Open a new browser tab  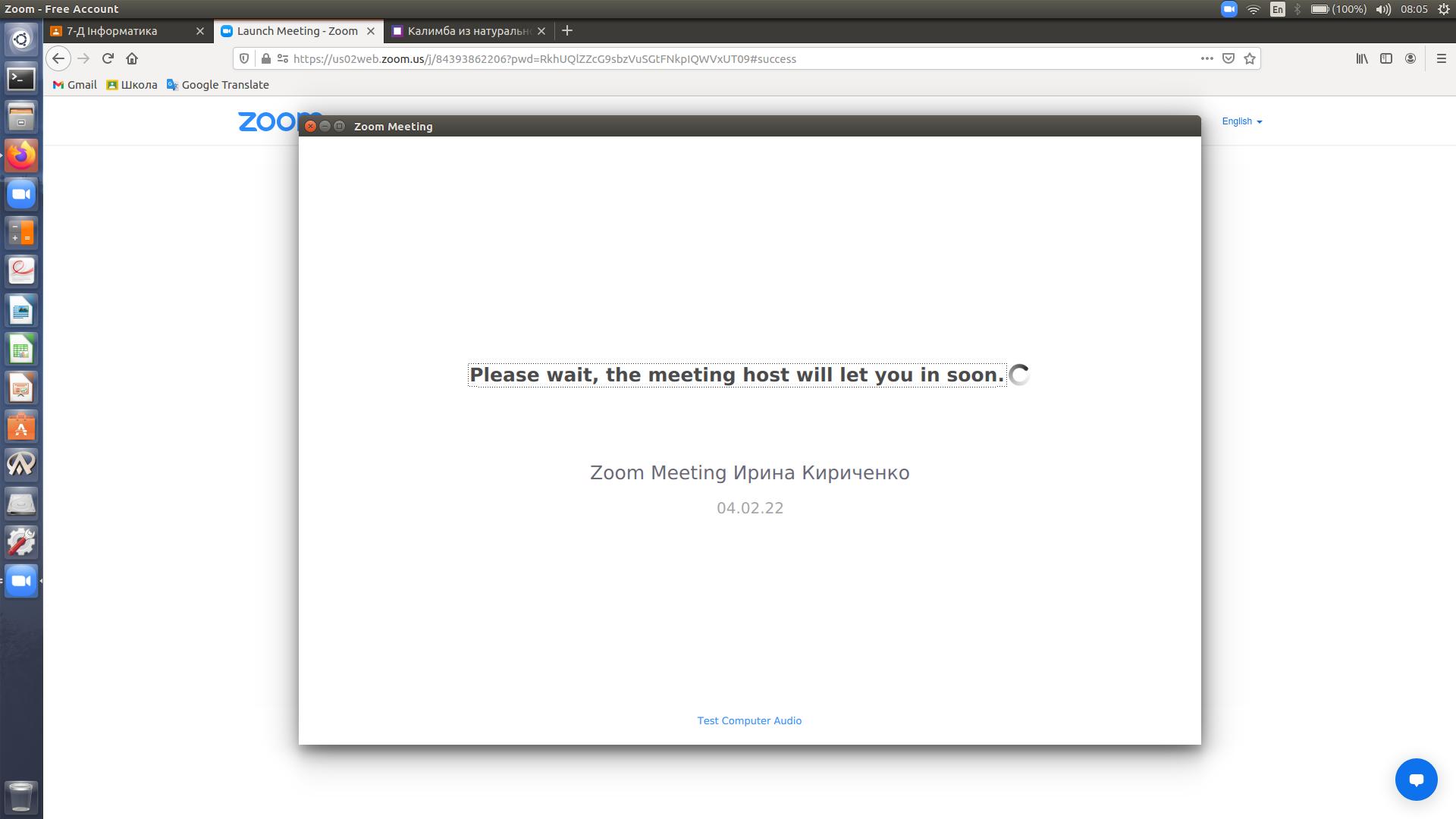(567, 31)
